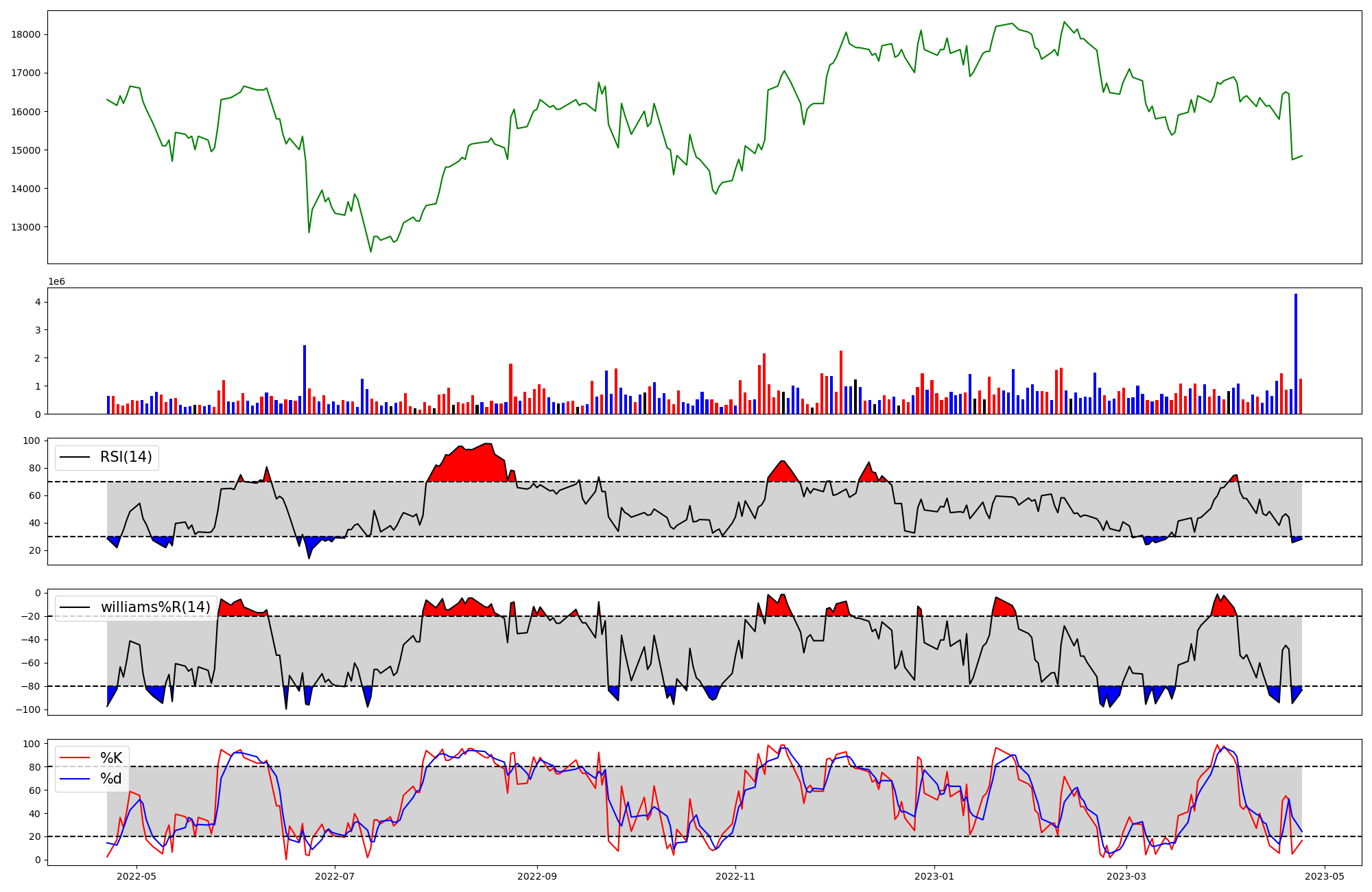Click the 2023-03 x-axis date label

pos(1126,876)
